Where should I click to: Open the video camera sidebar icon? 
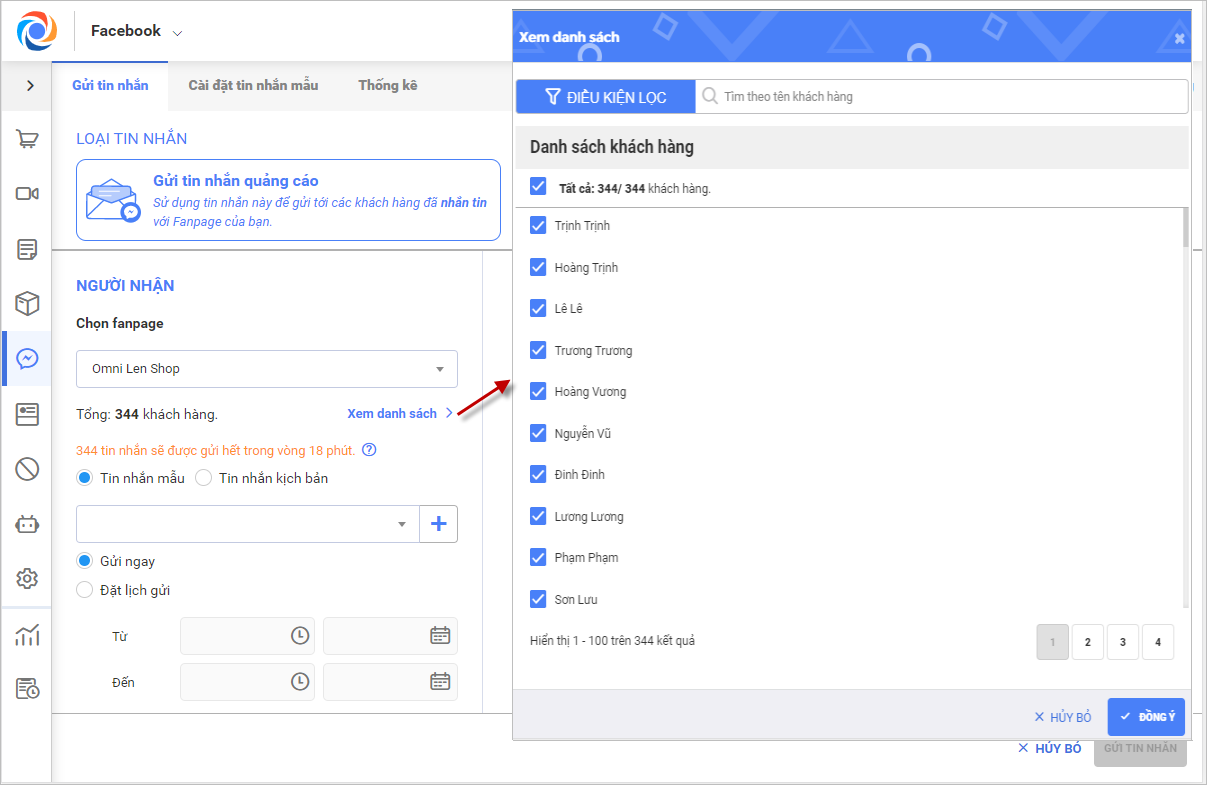pyautogui.click(x=27, y=194)
